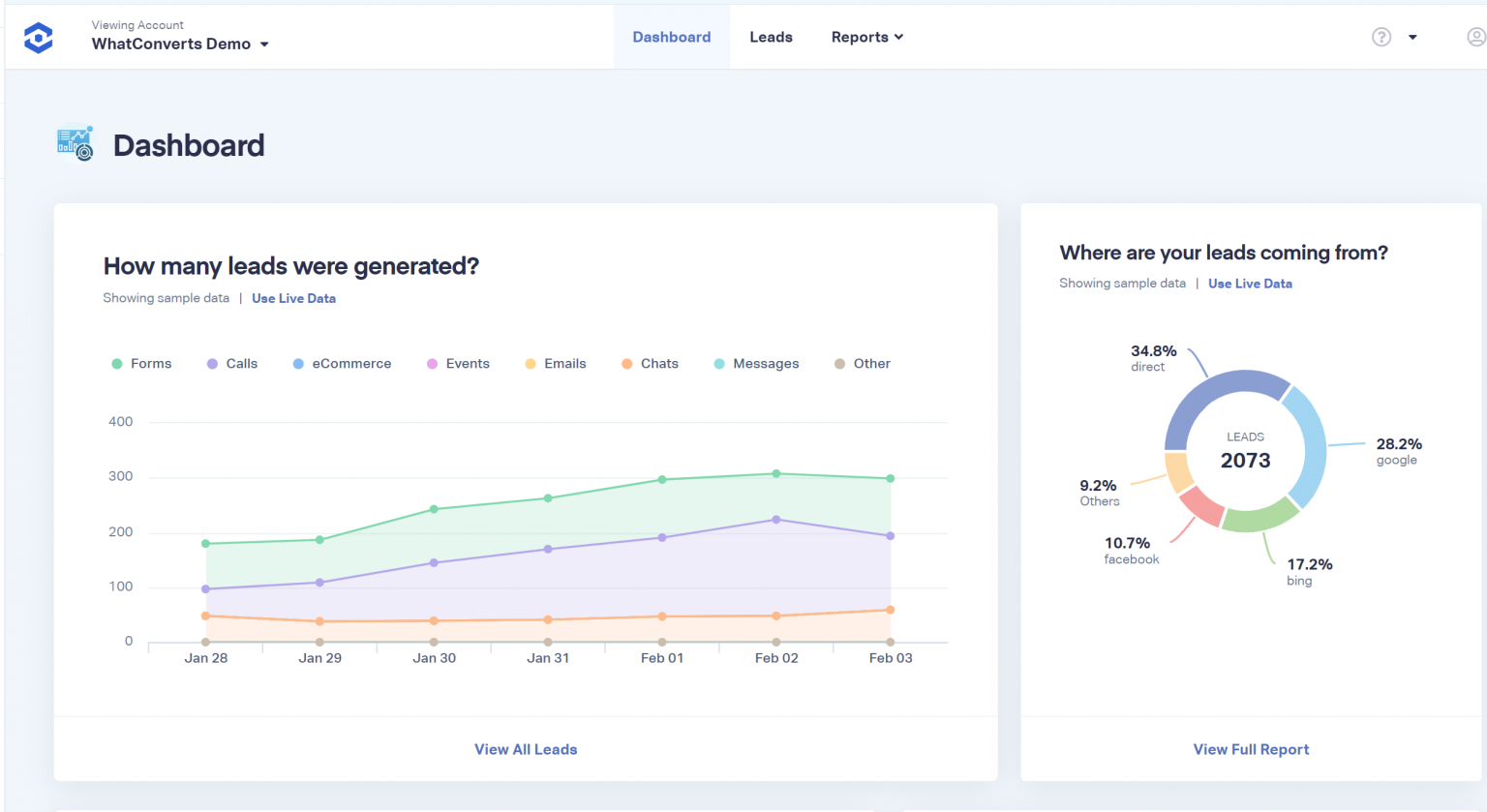1487x812 pixels.
Task: Click the WhatConverts logo
Action: (x=38, y=37)
